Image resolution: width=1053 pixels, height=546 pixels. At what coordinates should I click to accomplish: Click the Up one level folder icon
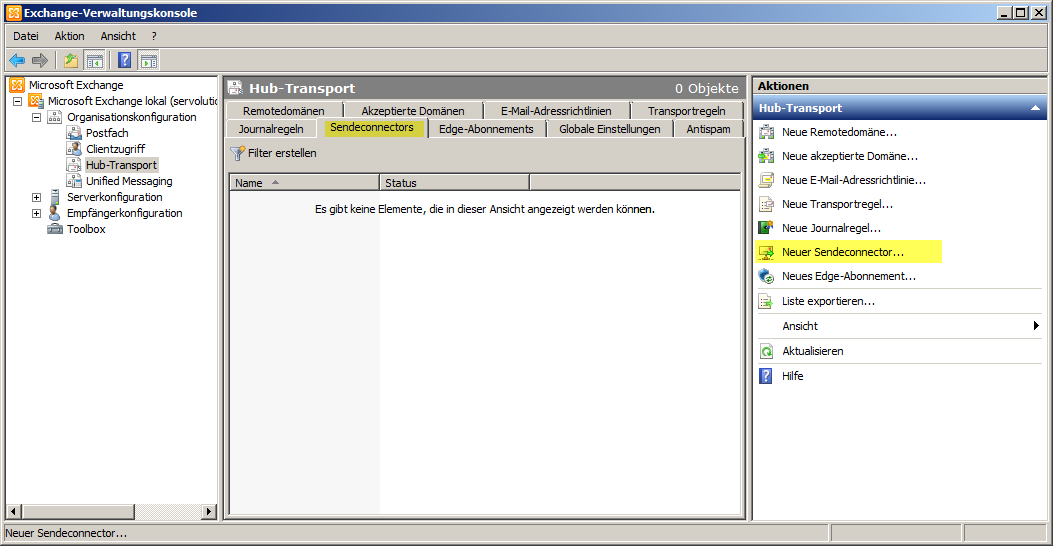coord(71,60)
